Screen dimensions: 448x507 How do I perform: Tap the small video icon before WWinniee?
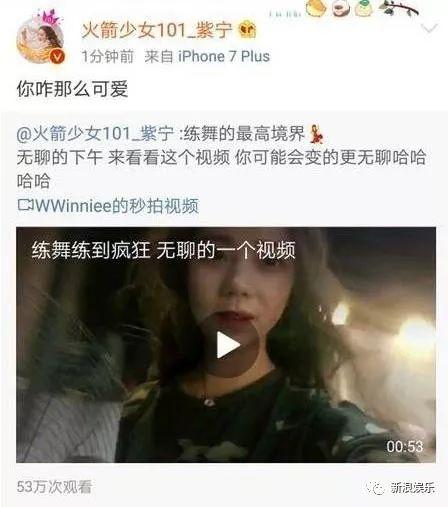(25, 205)
